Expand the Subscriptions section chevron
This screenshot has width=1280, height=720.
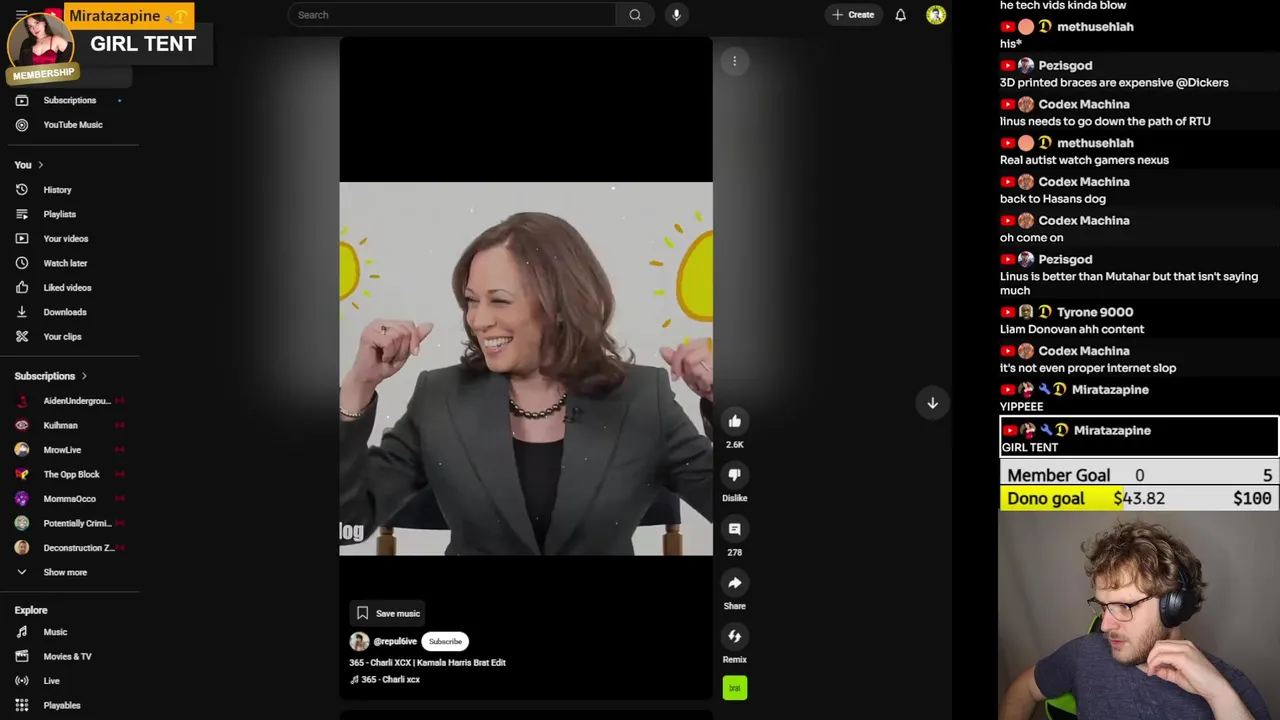pos(84,376)
